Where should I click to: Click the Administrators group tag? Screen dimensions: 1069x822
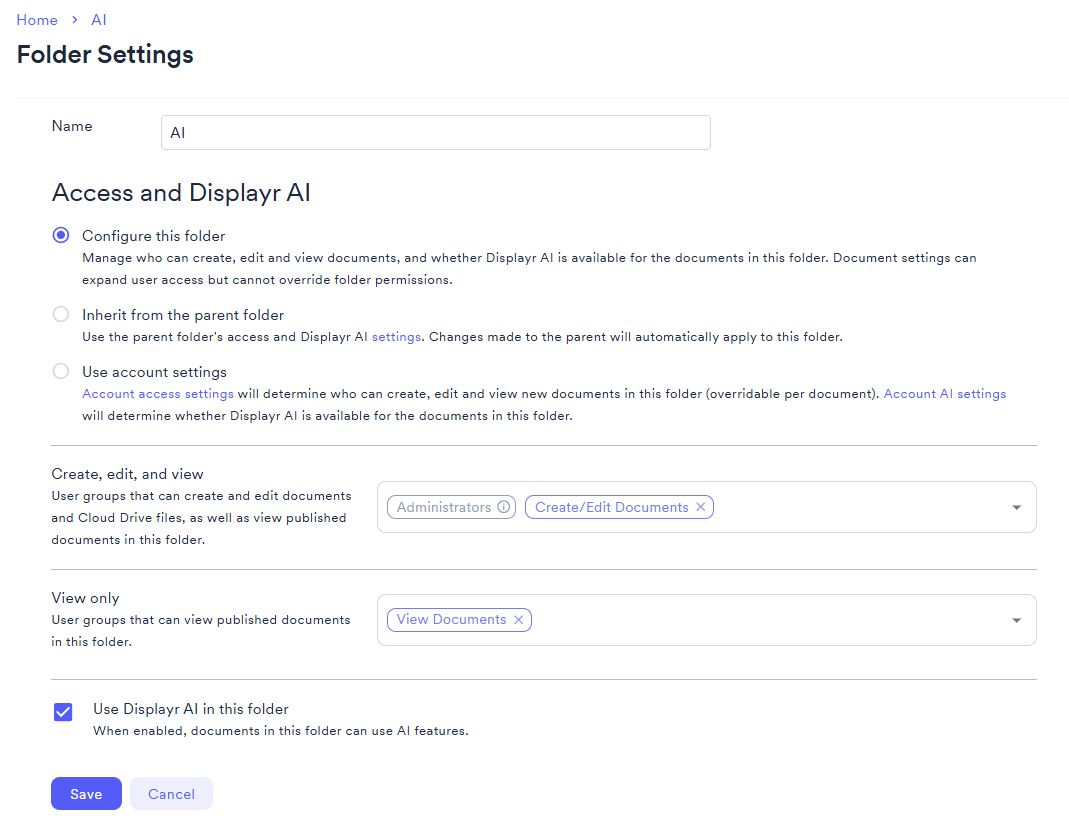[x=451, y=507]
